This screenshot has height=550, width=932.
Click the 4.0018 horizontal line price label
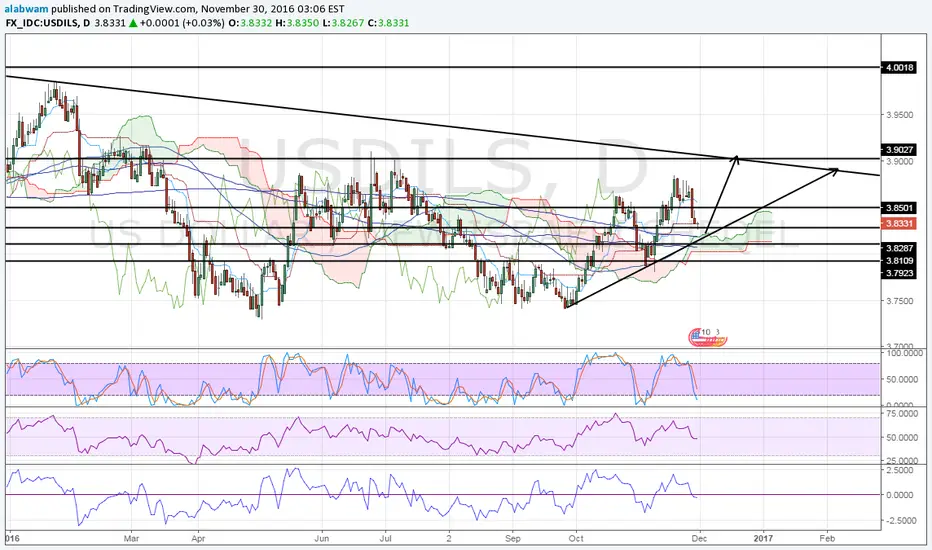(x=899, y=67)
